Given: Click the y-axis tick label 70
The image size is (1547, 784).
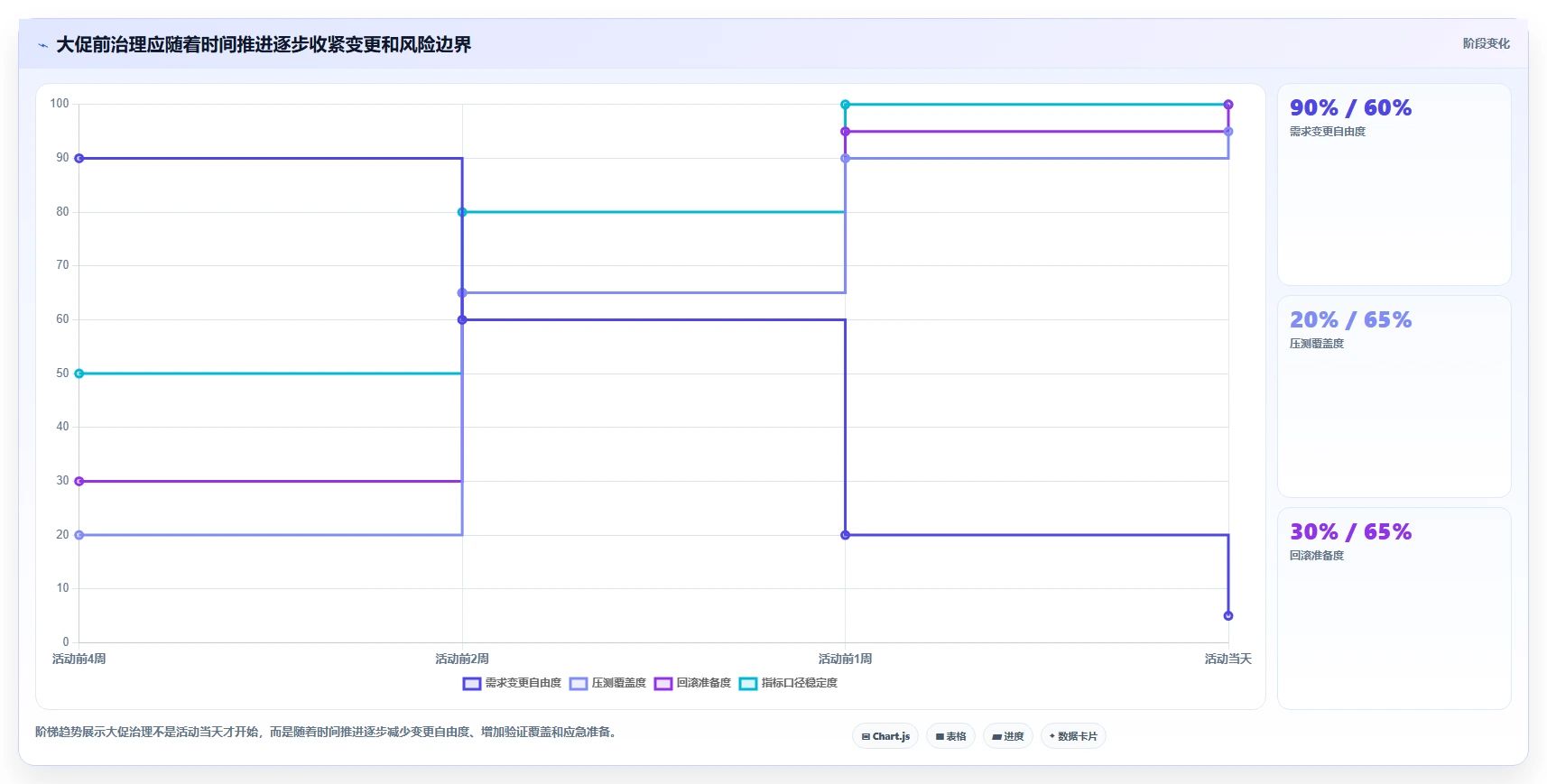Looking at the screenshot, I should (x=62, y=265).
